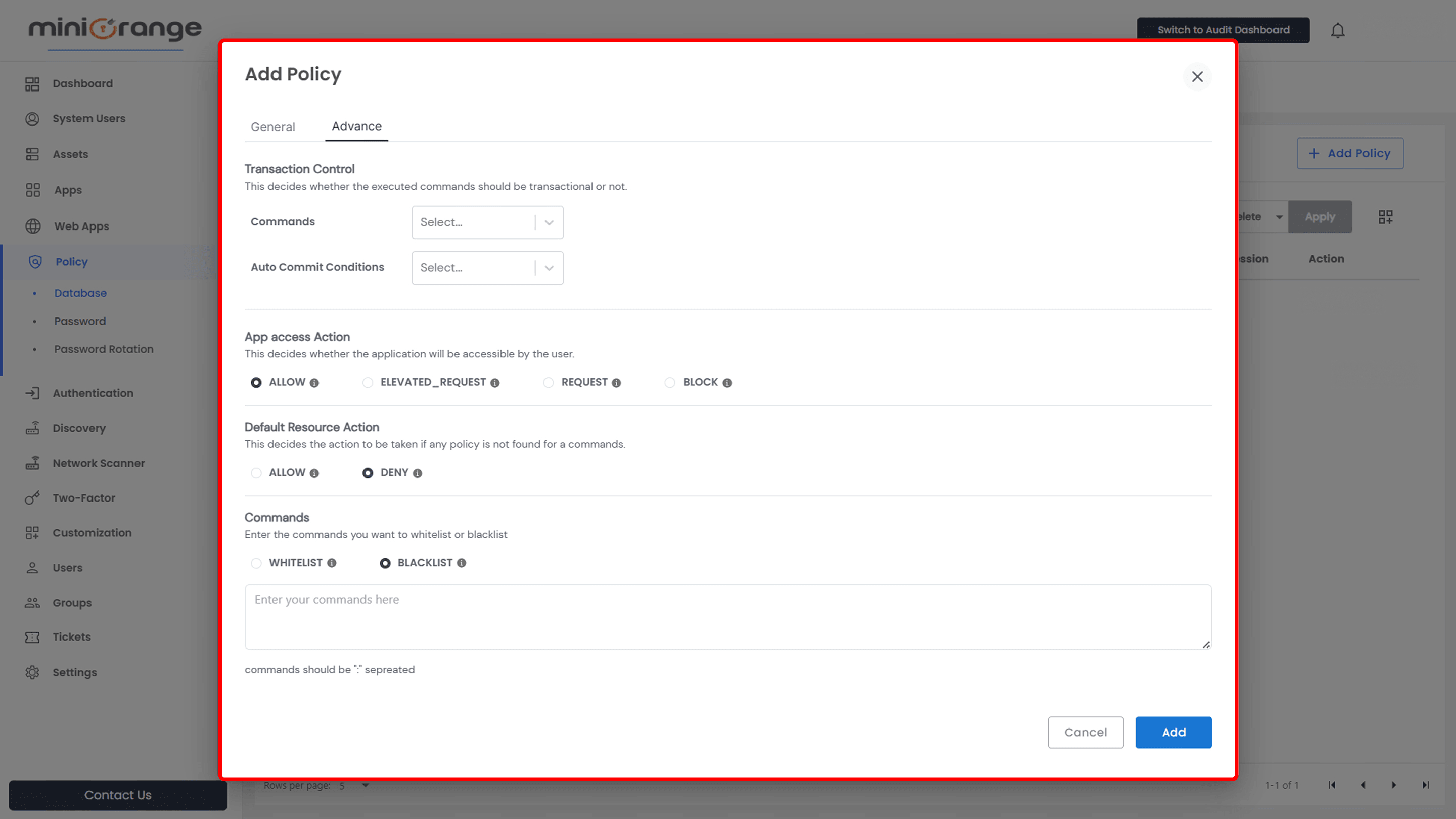Viewport: 1456px width, 819px height.
Task: Click the System Users sidebar icon
Action: pyautogui.click(x=32, y=119)
